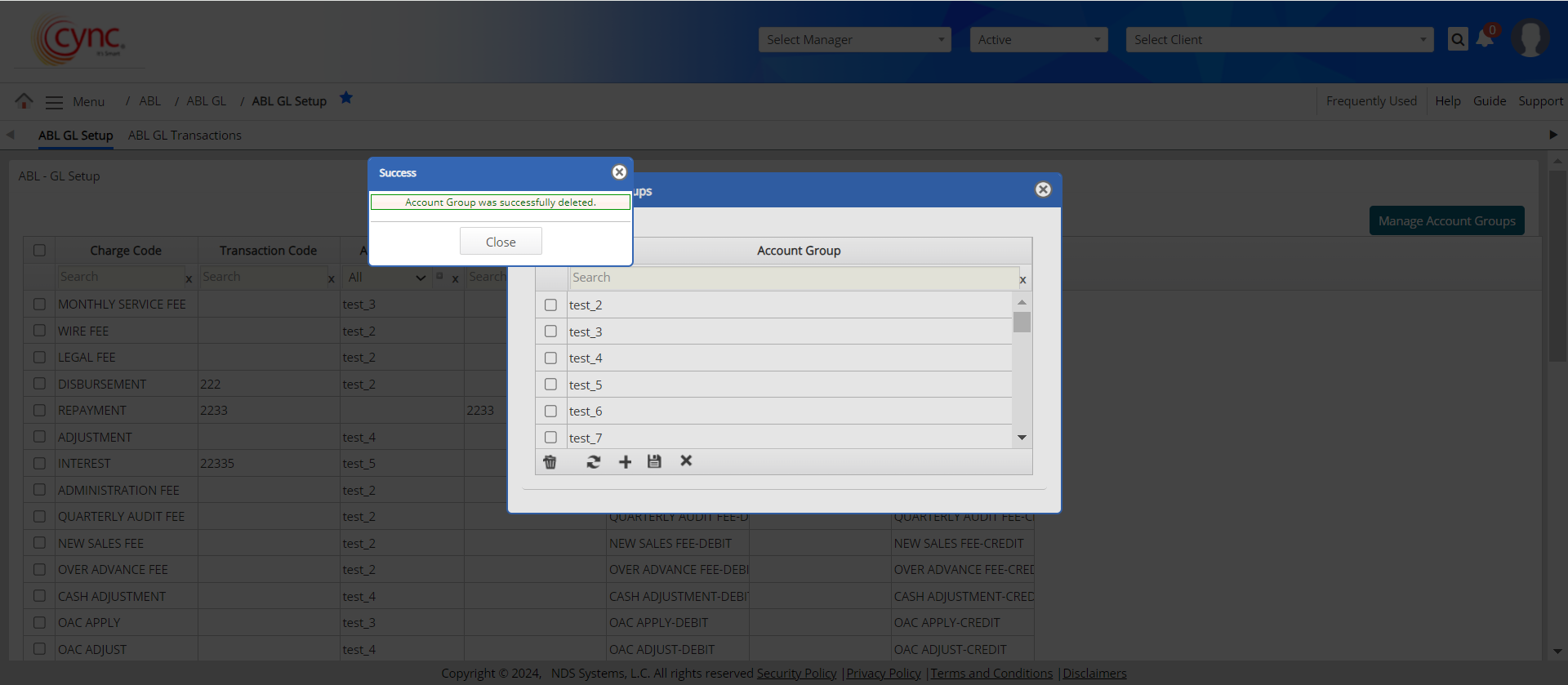Viewport: 1568px width, 685px height.
Task: Open the notifications bell icon
Action: 1485,39
